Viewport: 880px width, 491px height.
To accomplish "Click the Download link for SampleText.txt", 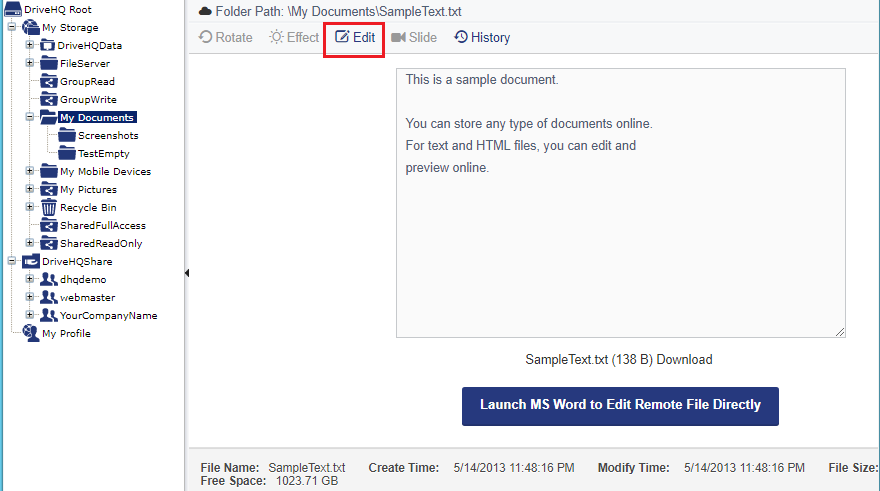I will coord(684,360).
